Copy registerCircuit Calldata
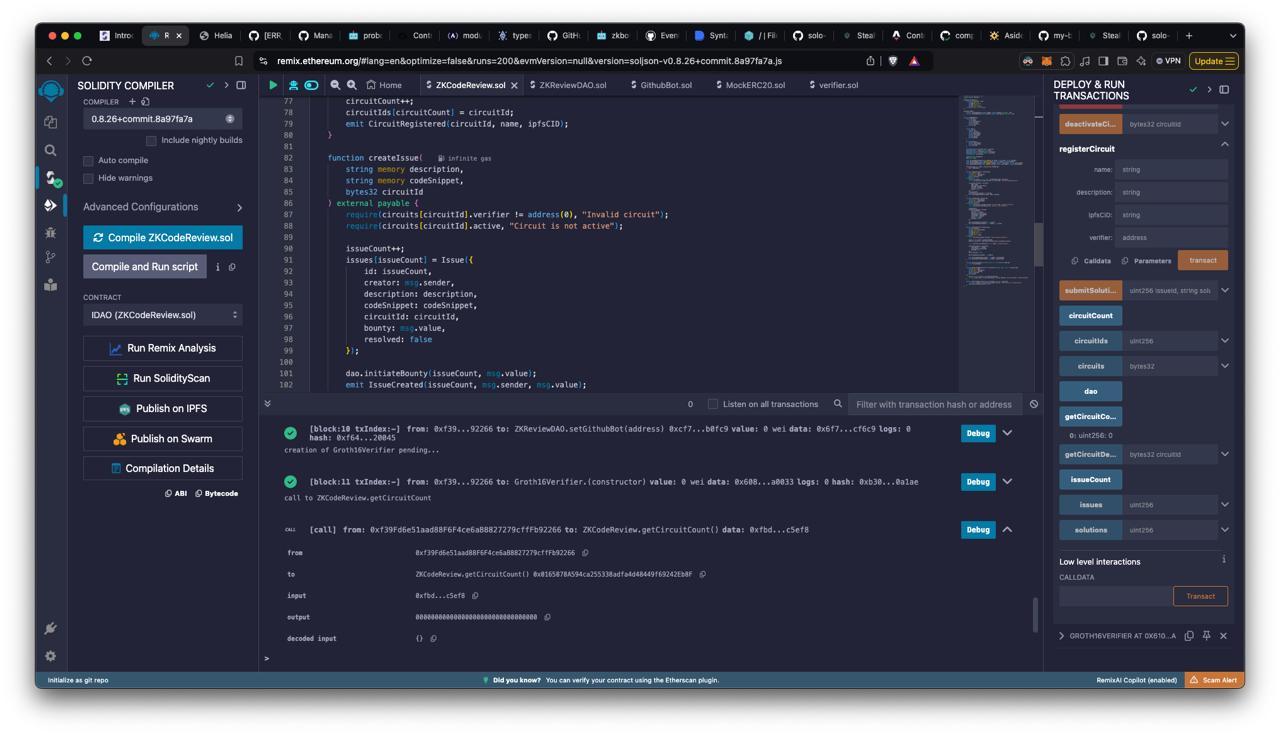Screen dimensions: 1280x735 (1091, 260)
